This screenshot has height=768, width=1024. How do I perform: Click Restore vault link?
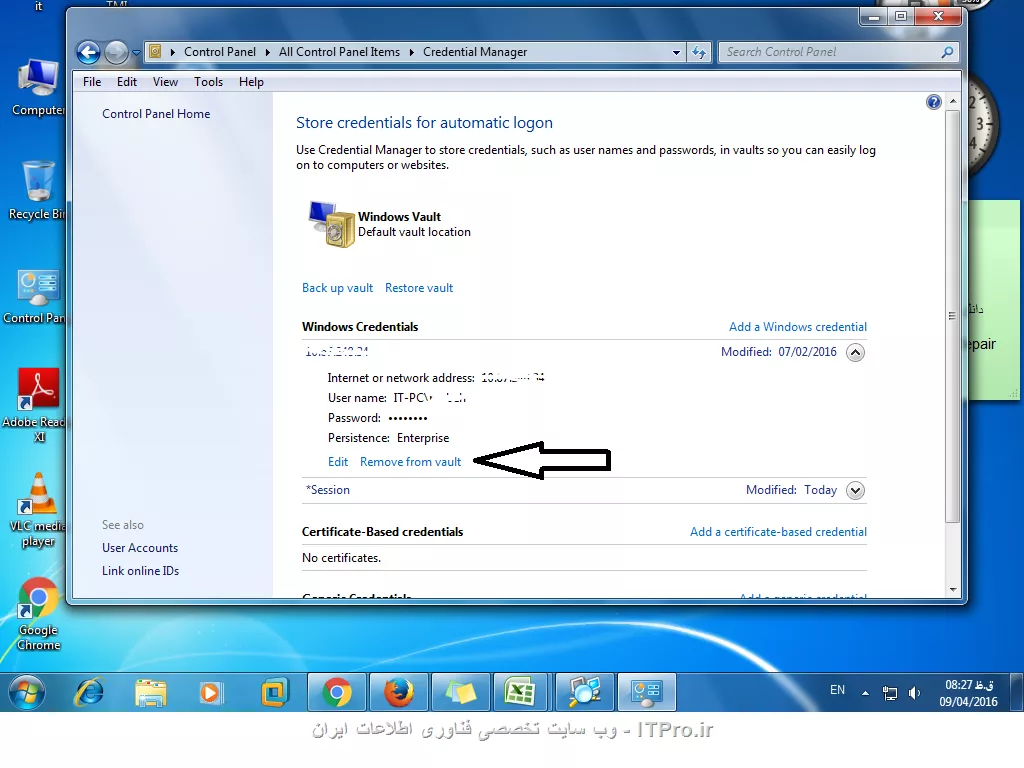[419, 288]
